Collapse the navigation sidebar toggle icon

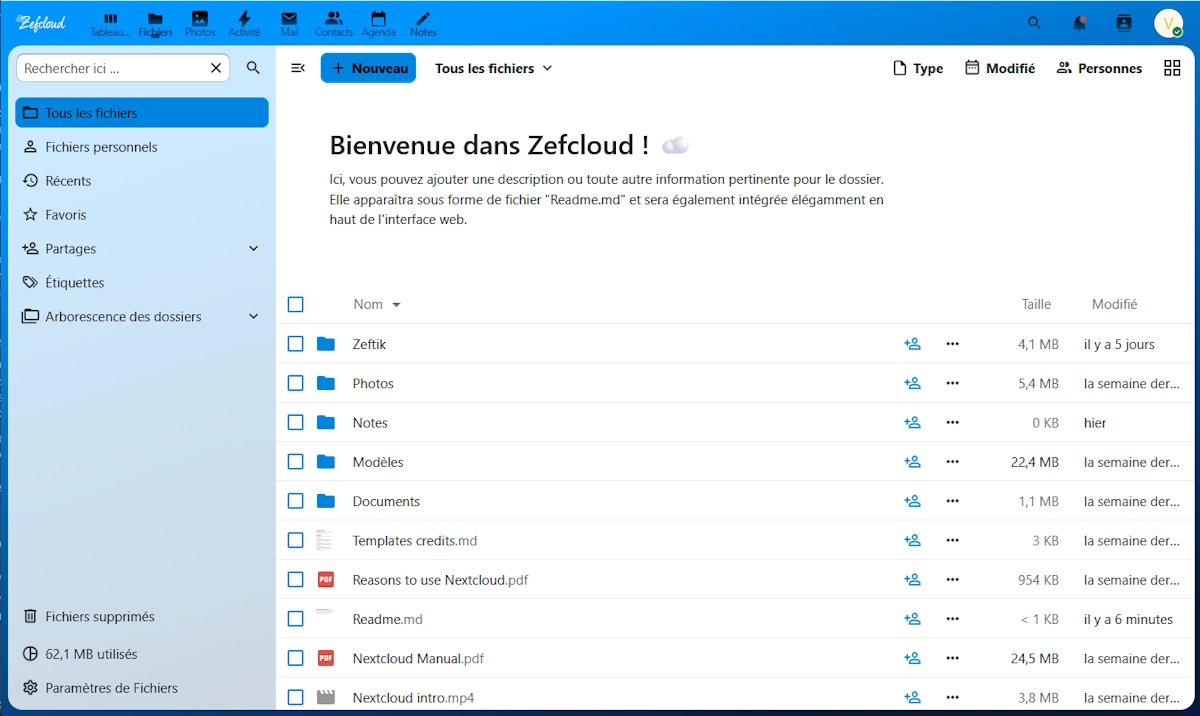(298, 68)
